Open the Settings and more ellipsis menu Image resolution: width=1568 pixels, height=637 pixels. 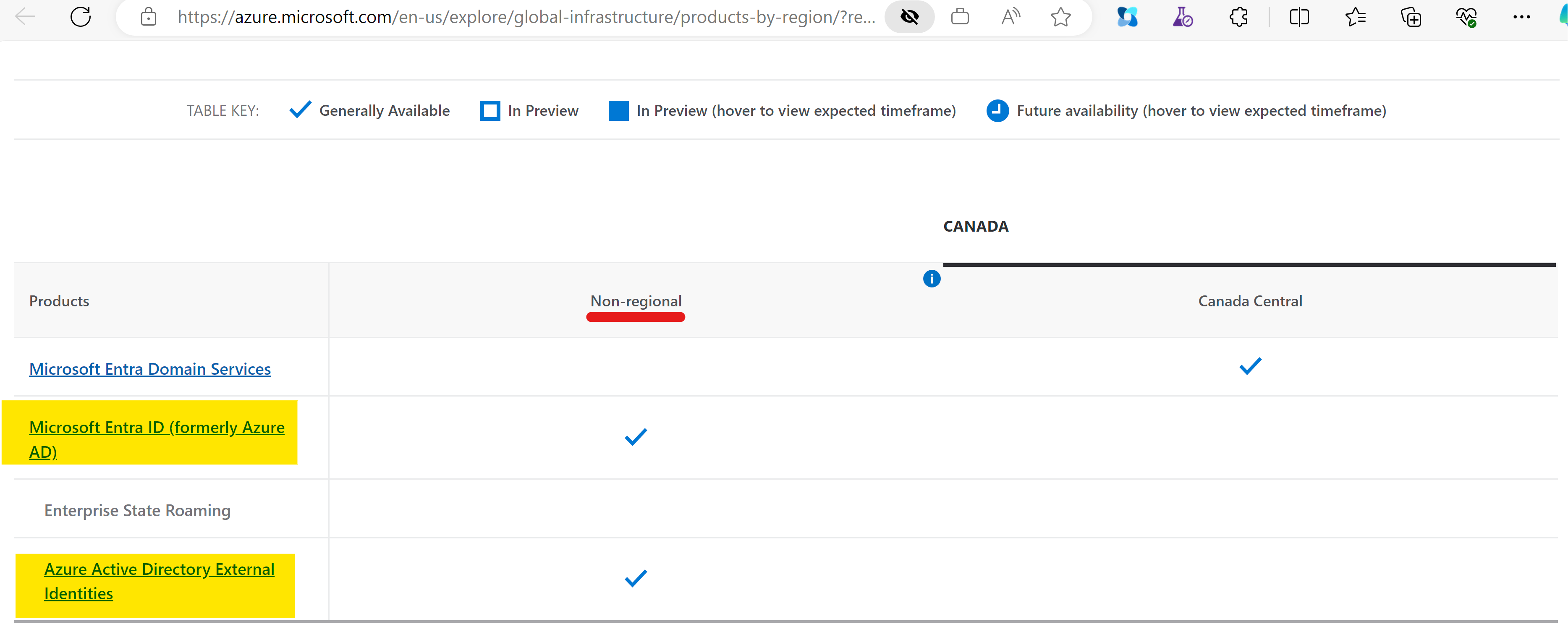[x=1521, y=17]
